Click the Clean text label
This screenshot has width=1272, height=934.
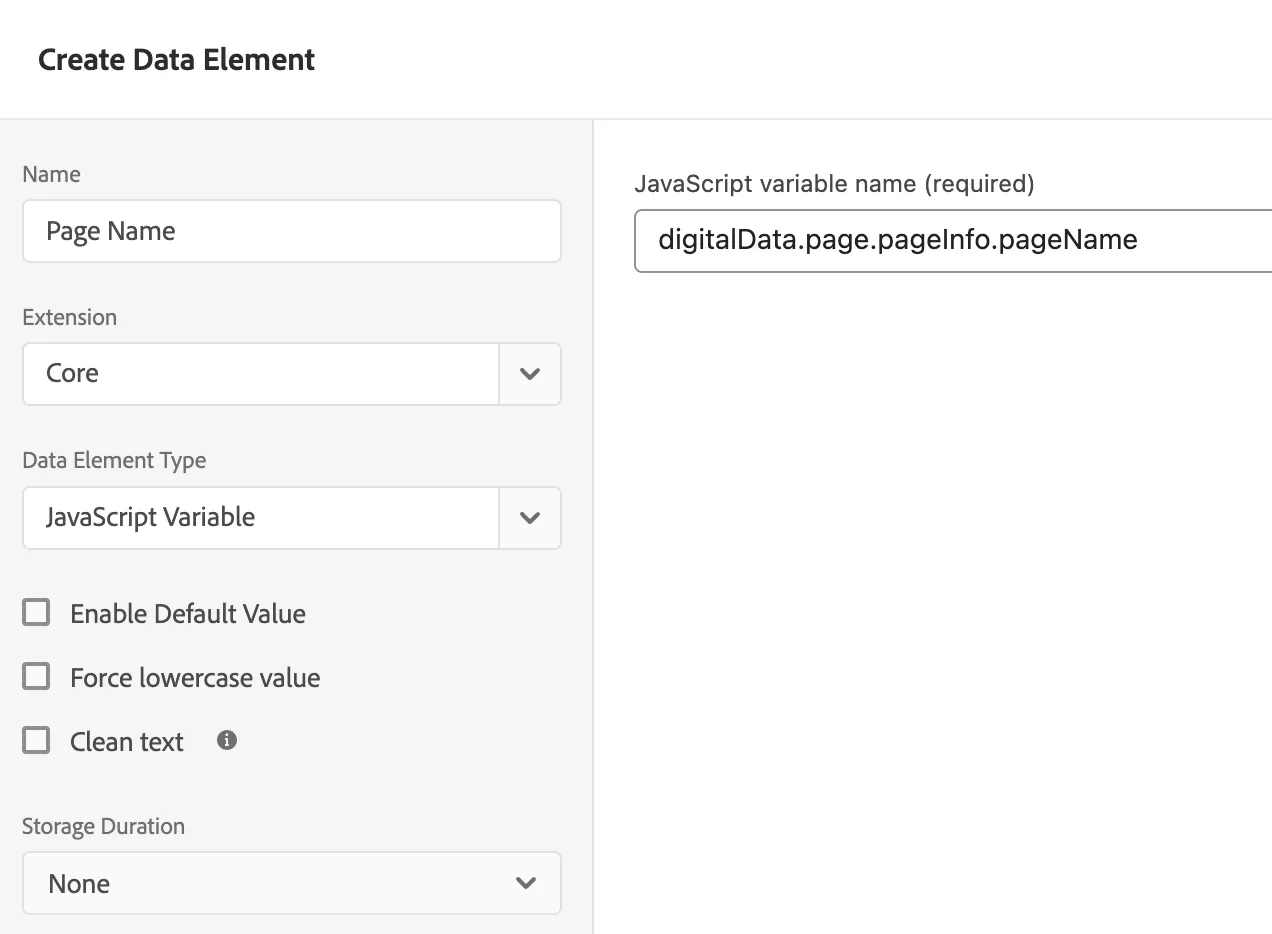[127, 741]
